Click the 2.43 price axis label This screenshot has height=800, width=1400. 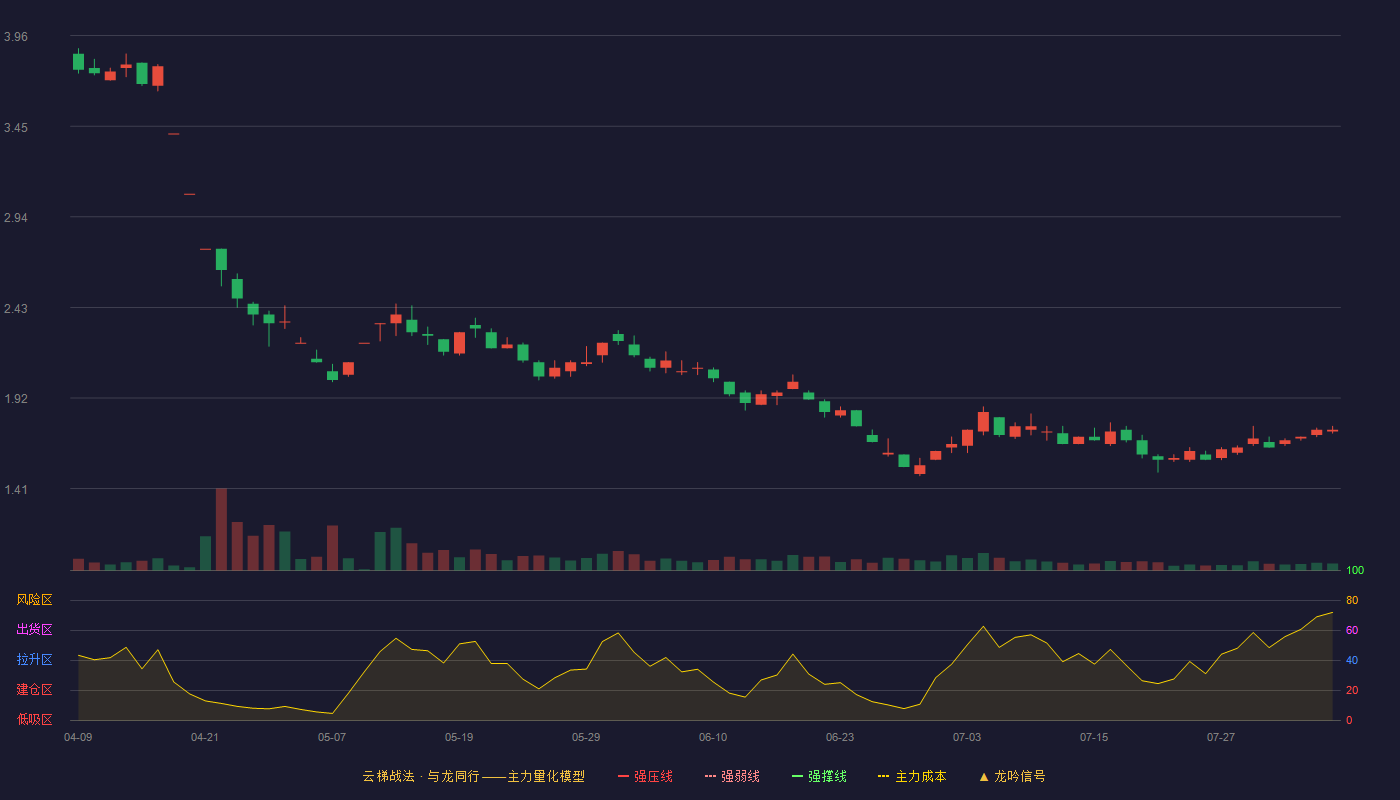16,309
